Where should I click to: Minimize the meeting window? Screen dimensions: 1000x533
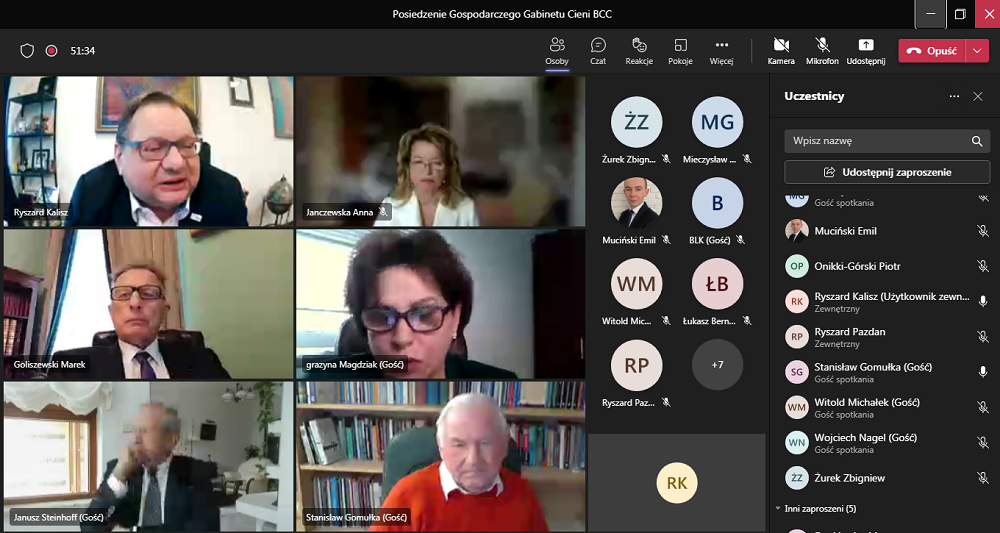pos(931,14)
